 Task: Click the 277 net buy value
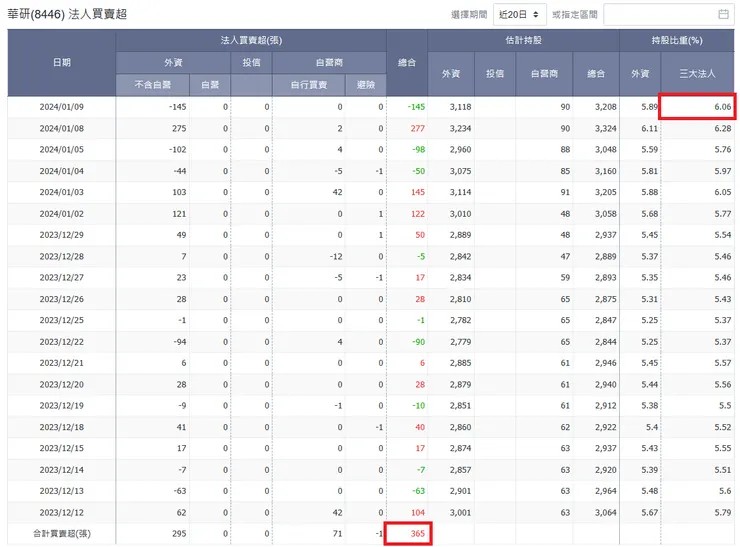point(418,128)
